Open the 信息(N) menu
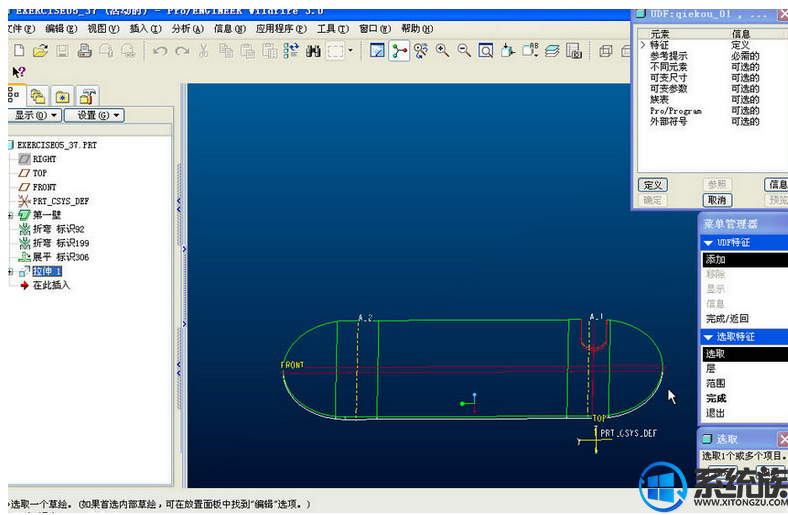The image size is (788, 515). click(230, 29)
